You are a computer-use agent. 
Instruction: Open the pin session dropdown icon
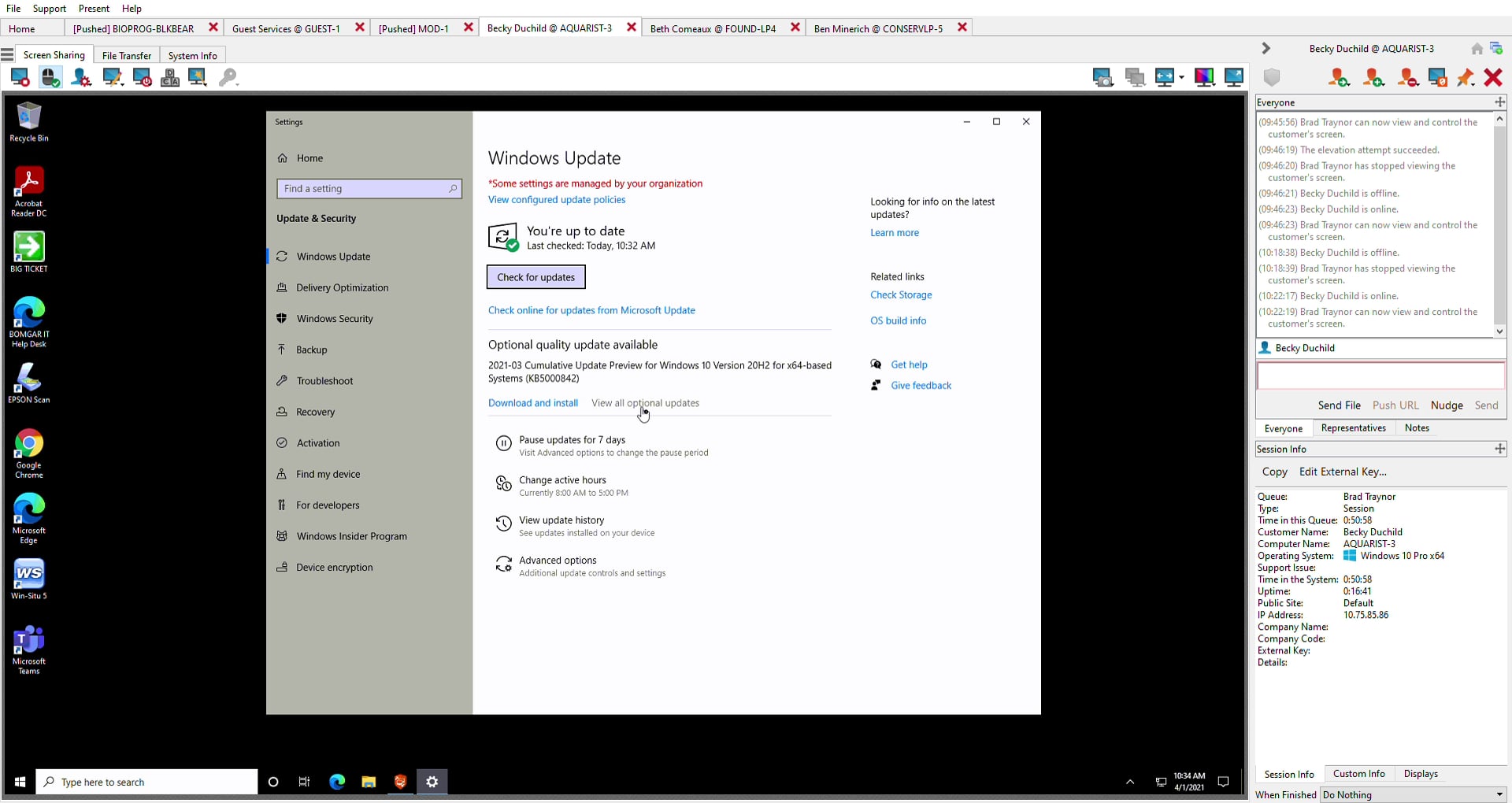click(1465, 77)
